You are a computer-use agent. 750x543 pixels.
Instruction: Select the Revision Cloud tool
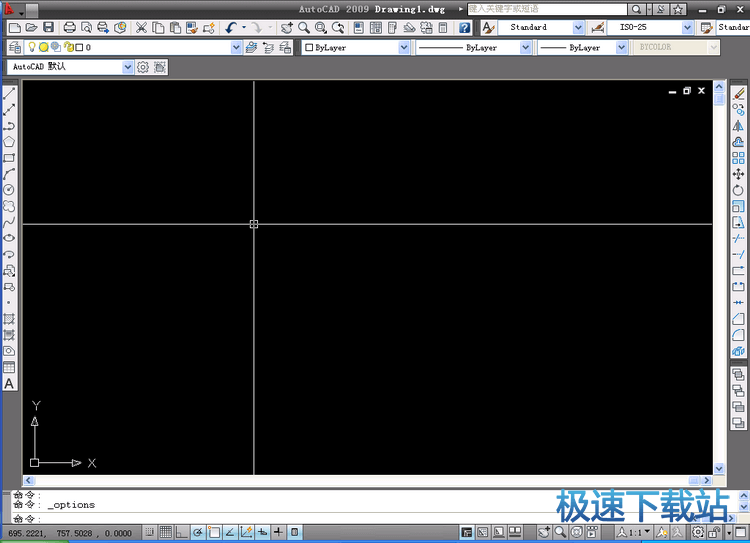tap(9, 206)
